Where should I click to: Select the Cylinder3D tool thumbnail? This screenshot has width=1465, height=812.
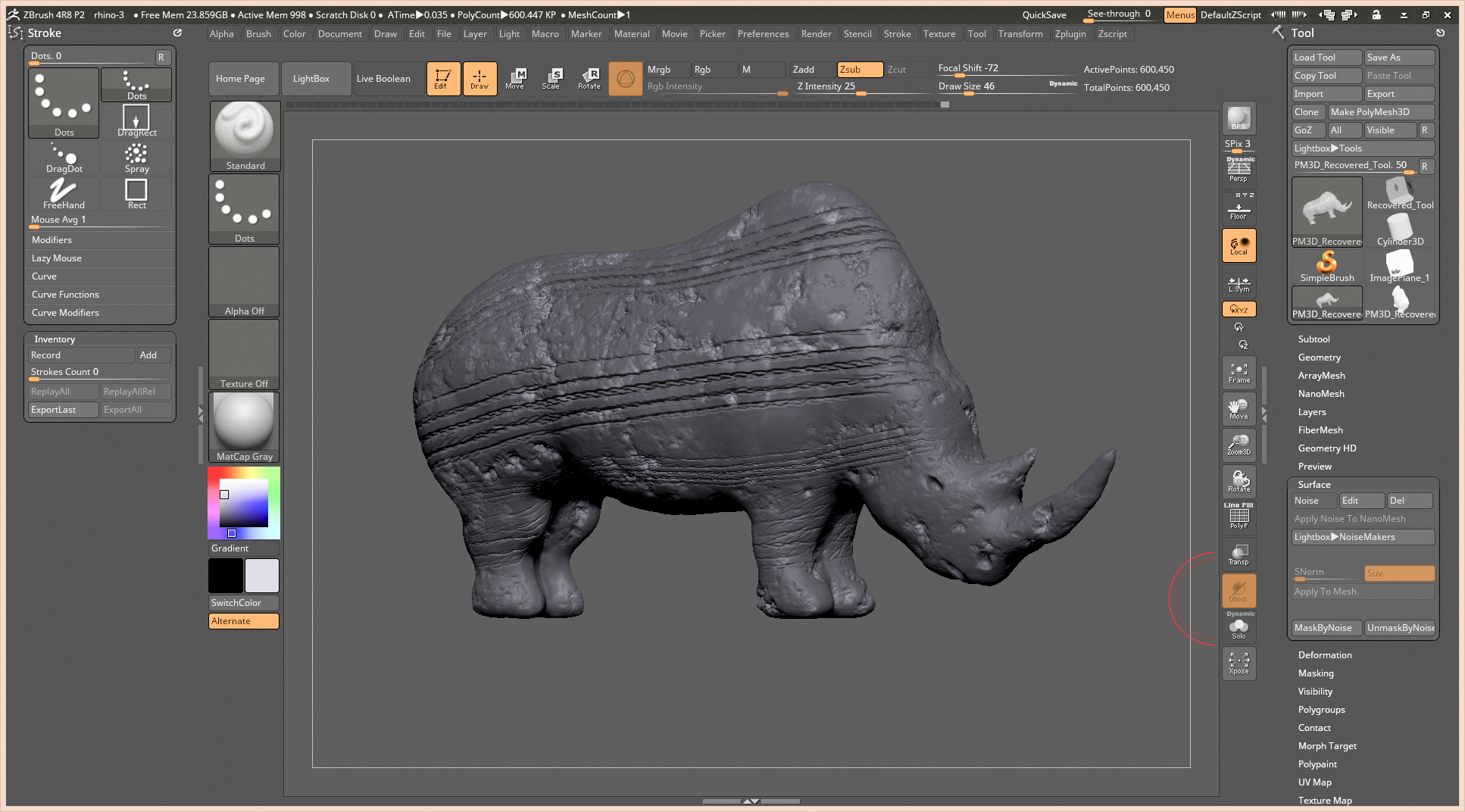(1399, 230)
